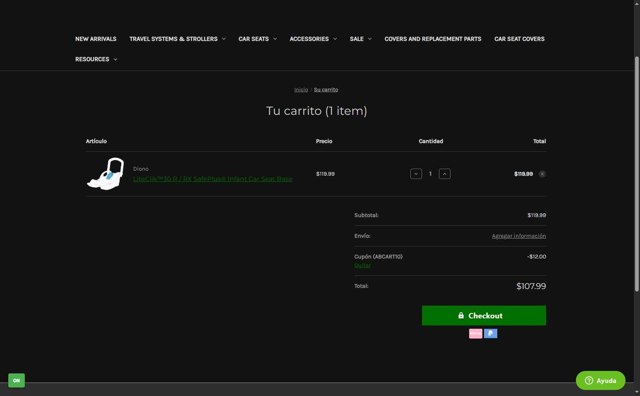Expand the Accessories chevron
This screenshot has width=640, height=396.
[x=335, y=39]
